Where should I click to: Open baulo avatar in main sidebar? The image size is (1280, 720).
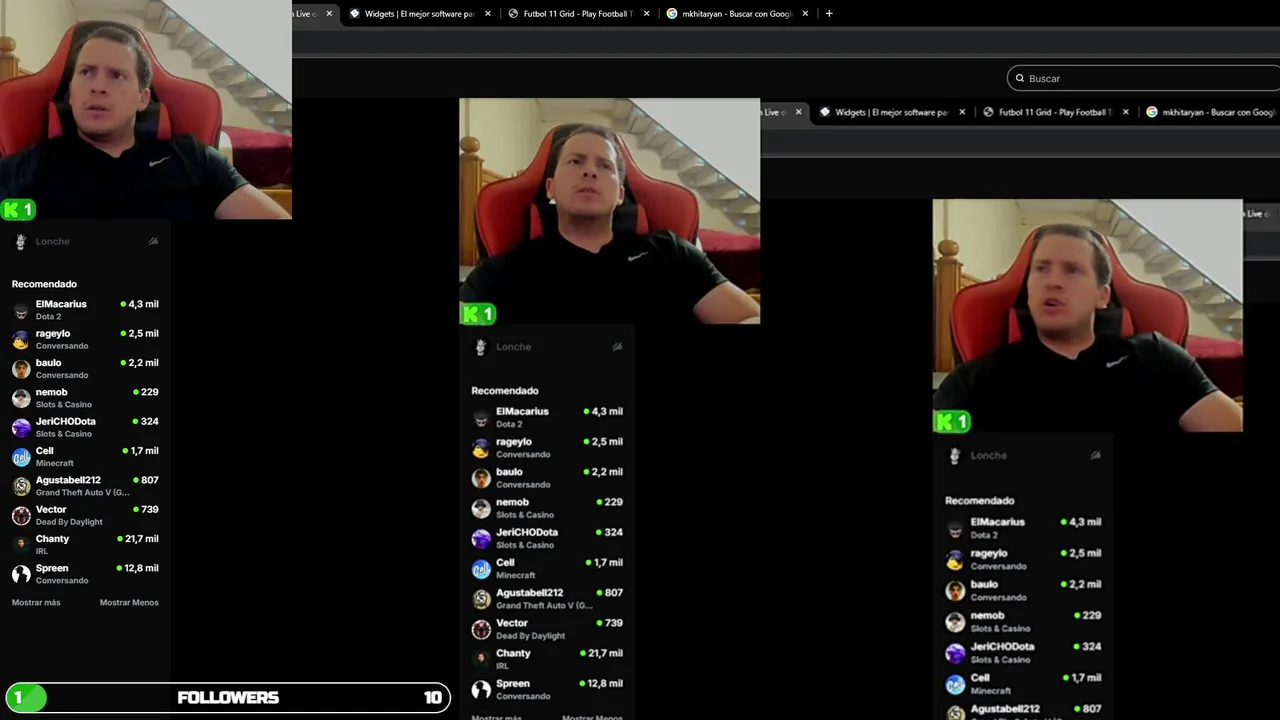(21, 368)
